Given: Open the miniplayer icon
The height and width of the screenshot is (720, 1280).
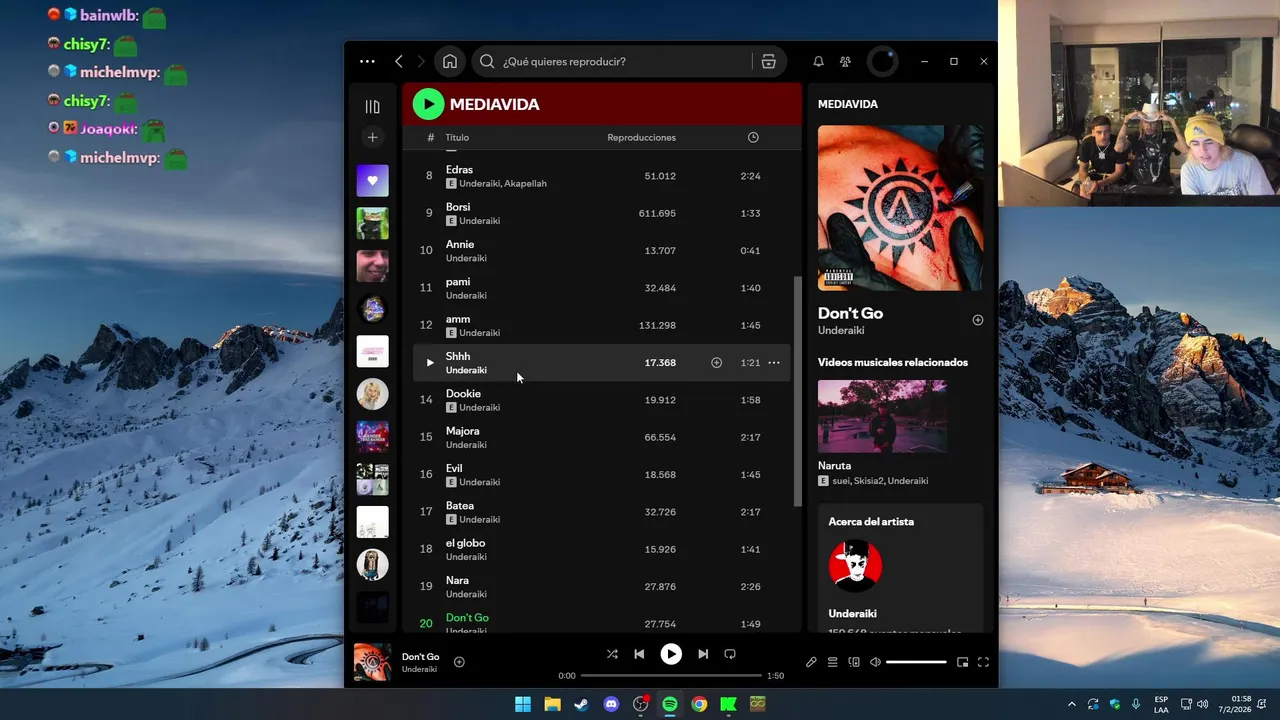Looking at the screenshot, I should (962, 662).
